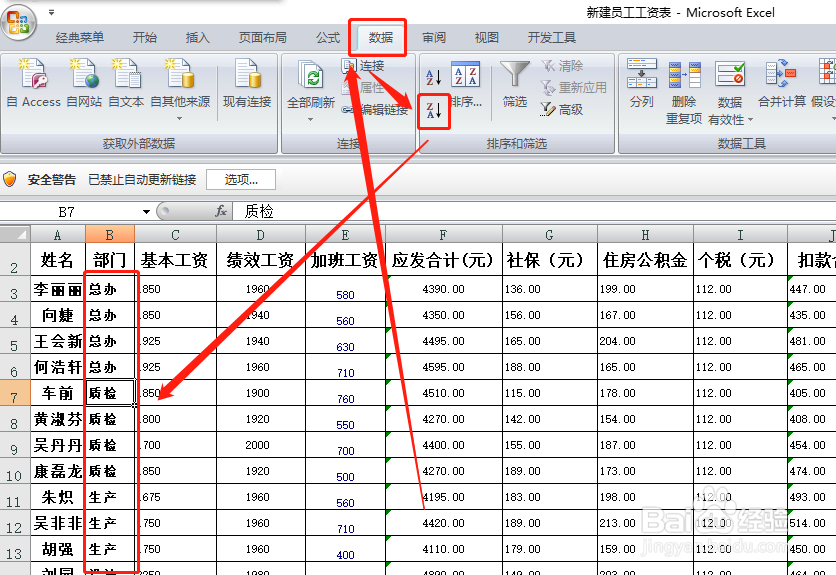Switch to 开始 tab
Image resolution: width=836 pixels, height=575 pixels.
click(x=145, y=38)
